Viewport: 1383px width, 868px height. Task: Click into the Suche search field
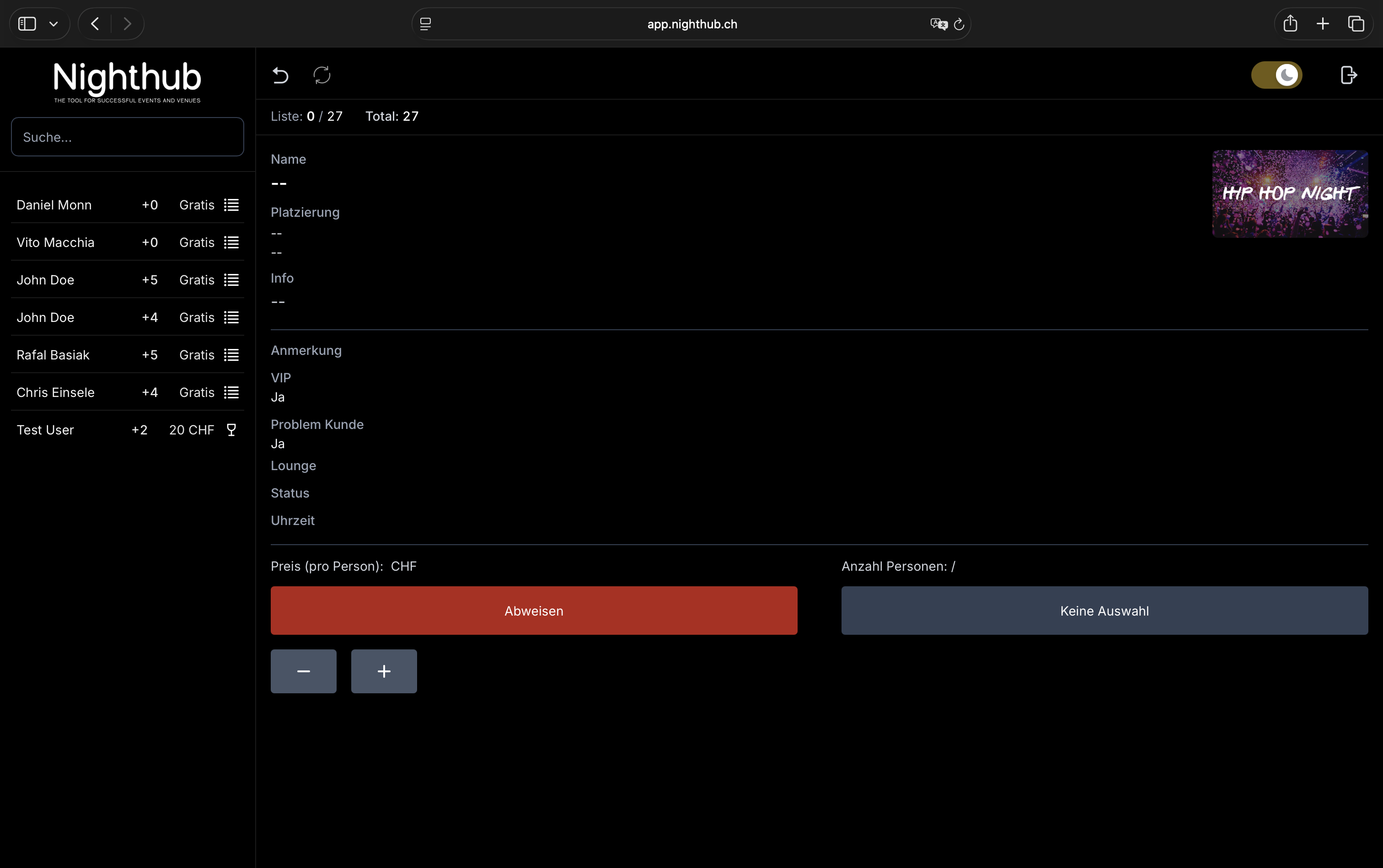pyautogui.click(x=128, y=137)
